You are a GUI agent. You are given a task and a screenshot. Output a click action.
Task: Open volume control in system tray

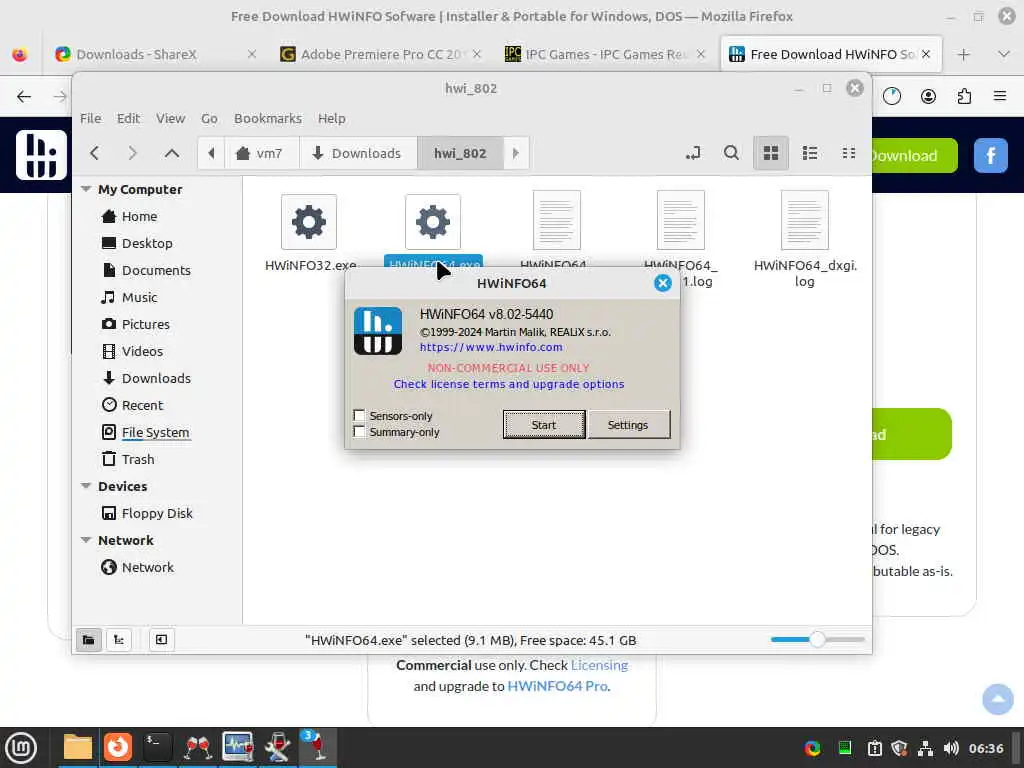[x=951, y=748]
